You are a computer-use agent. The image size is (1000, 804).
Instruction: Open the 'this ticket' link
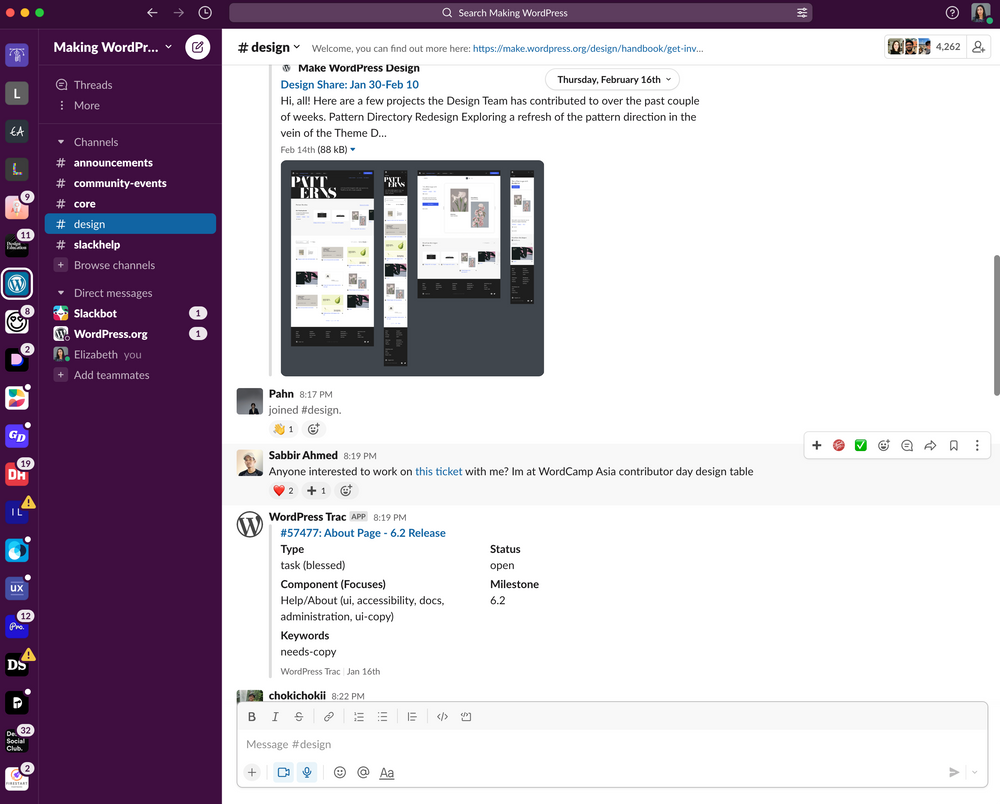click(x=438, y=471)
